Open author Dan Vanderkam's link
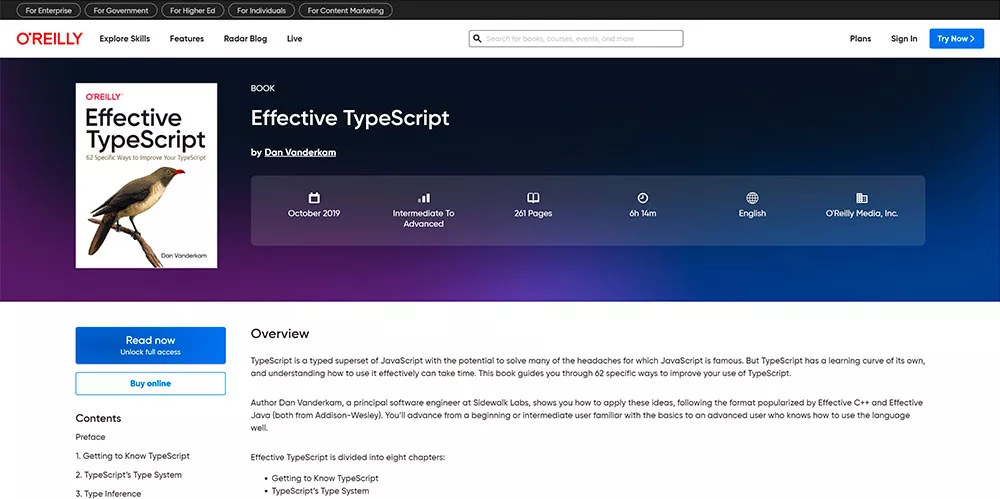This screenshot has width=1000, height=499. (300, 153)
